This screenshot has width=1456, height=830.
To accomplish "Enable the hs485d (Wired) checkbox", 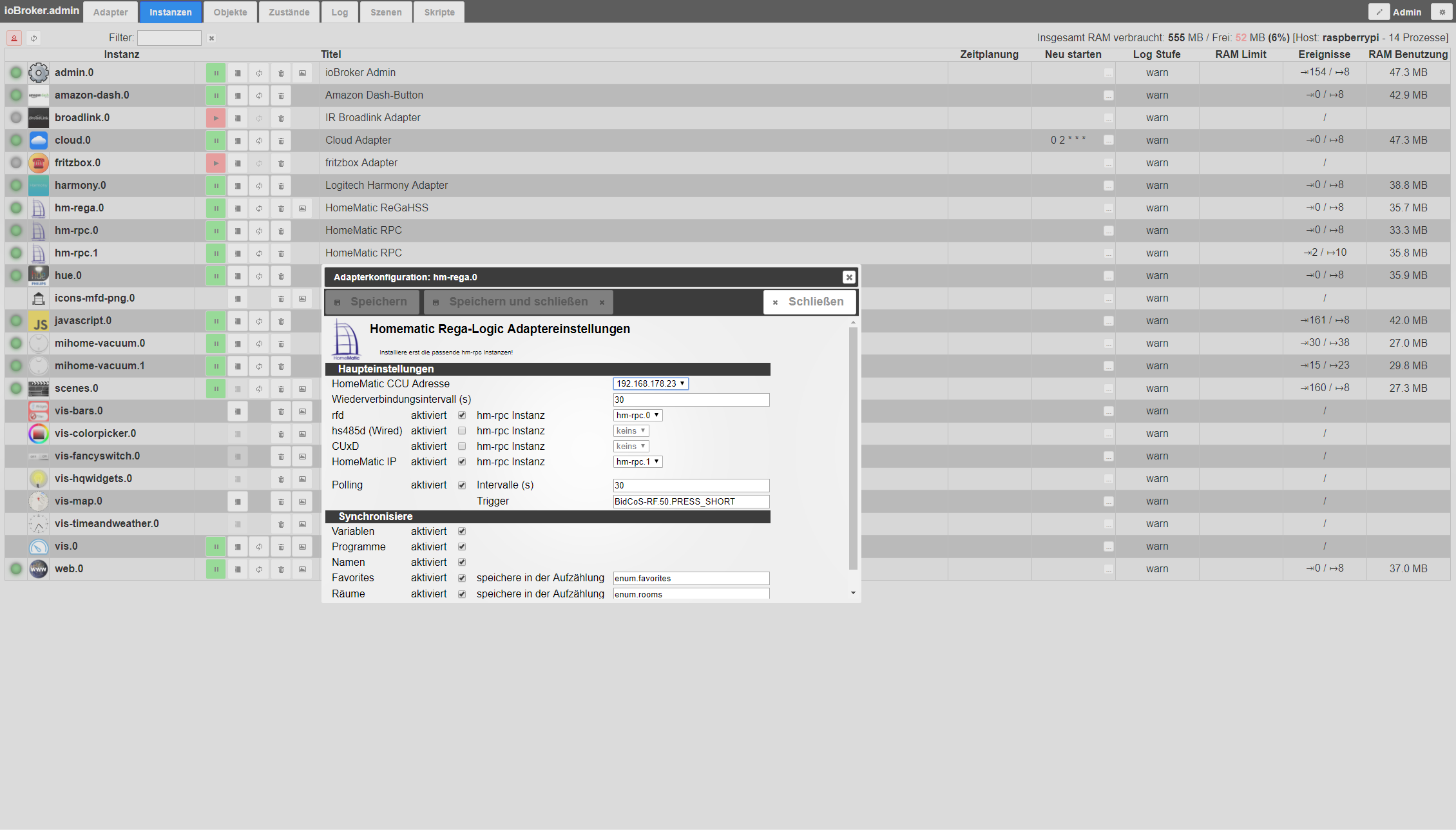I will point(462,430).
